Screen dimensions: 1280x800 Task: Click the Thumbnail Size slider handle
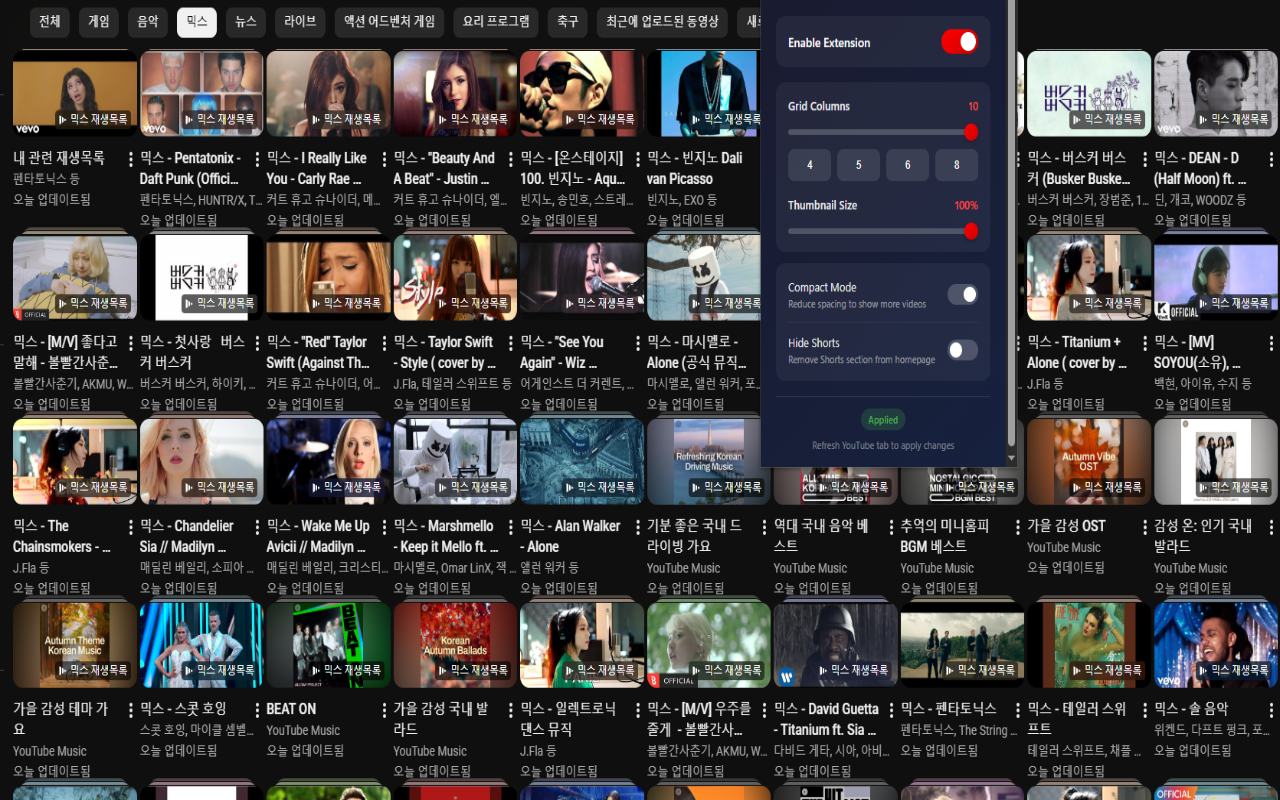(970, 231)
